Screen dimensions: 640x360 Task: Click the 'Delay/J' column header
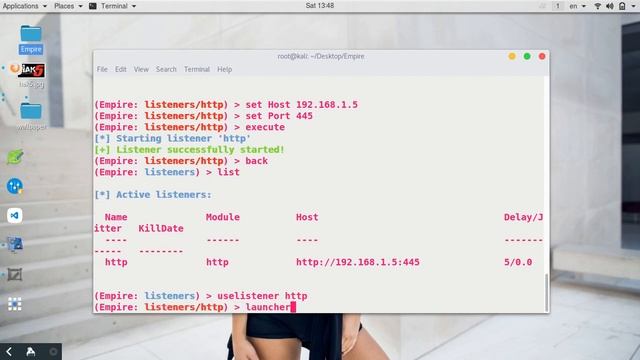point(523,217)
